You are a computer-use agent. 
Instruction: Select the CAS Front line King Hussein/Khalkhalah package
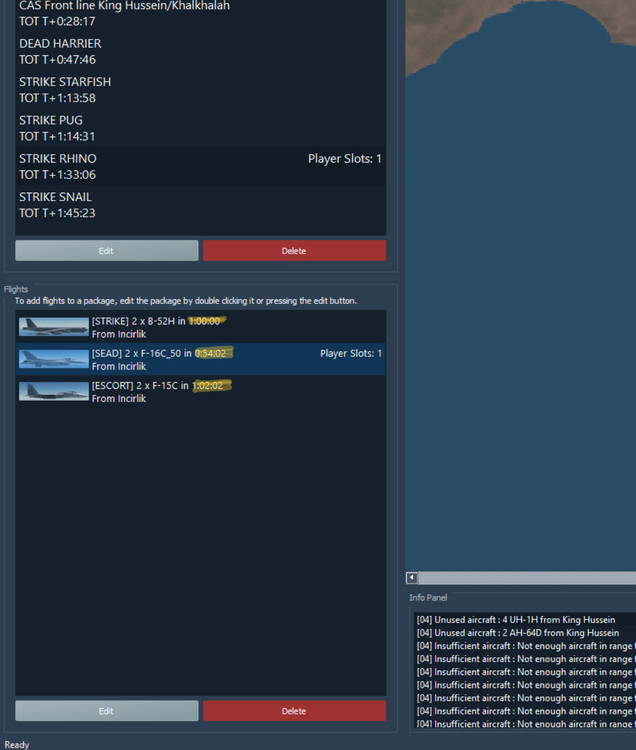[x=200, y=13]
